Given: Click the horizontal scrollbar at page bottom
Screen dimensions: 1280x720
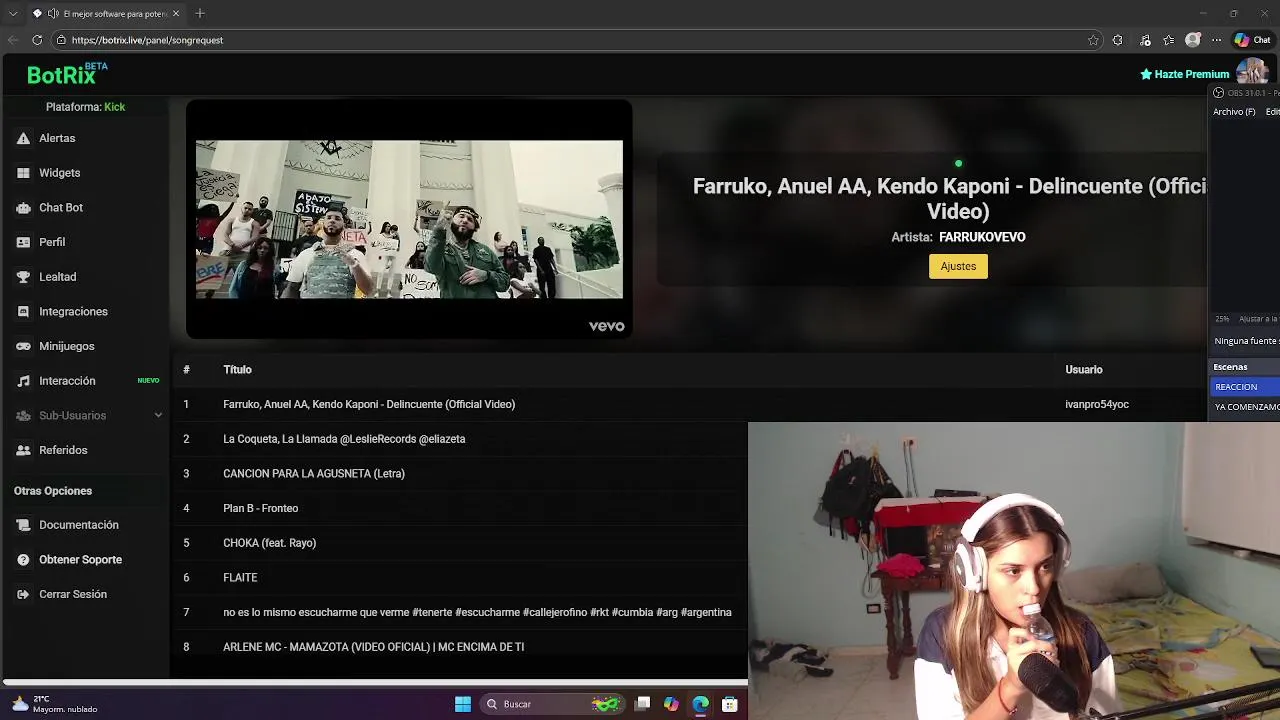Looking at the screenshot, I should pos(374,684).
